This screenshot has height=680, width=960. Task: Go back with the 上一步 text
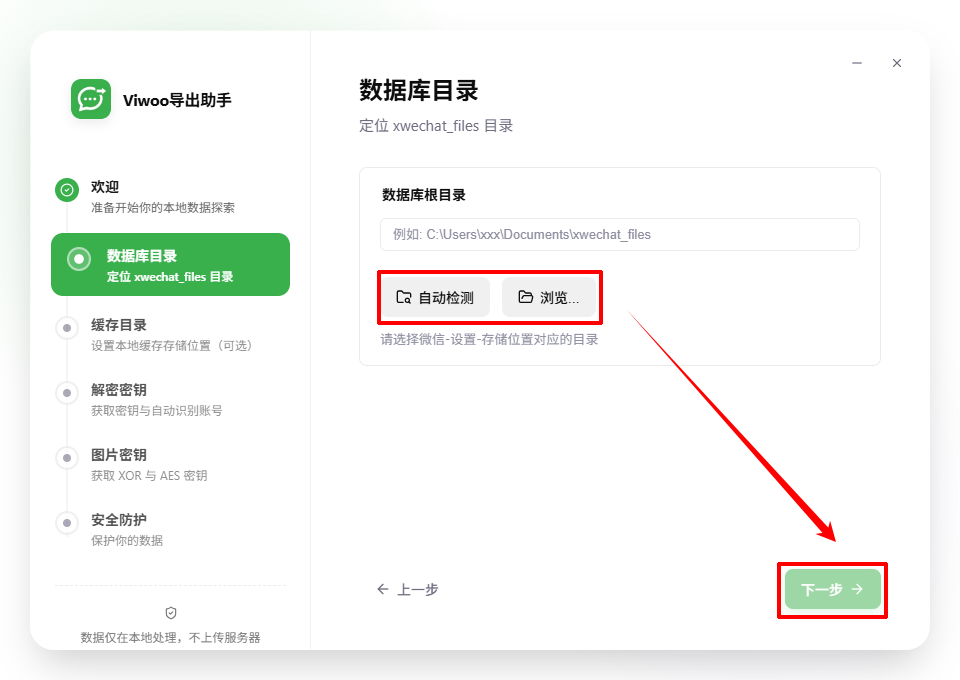click(x=418, y=589)
